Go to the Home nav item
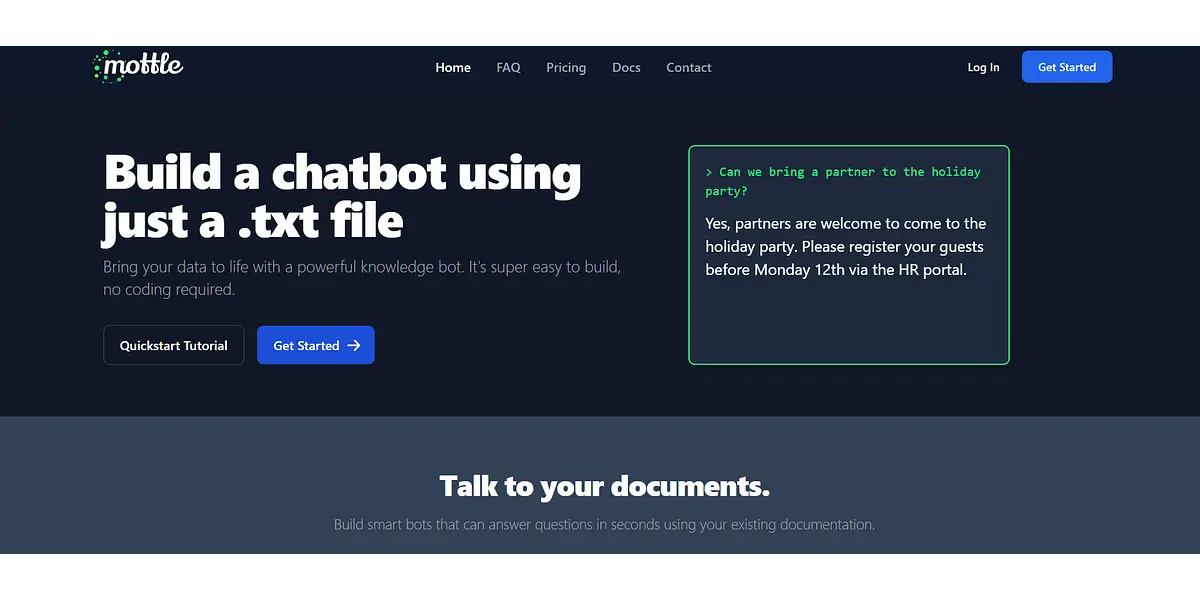The image size is (1200, 600). point(453,68)
